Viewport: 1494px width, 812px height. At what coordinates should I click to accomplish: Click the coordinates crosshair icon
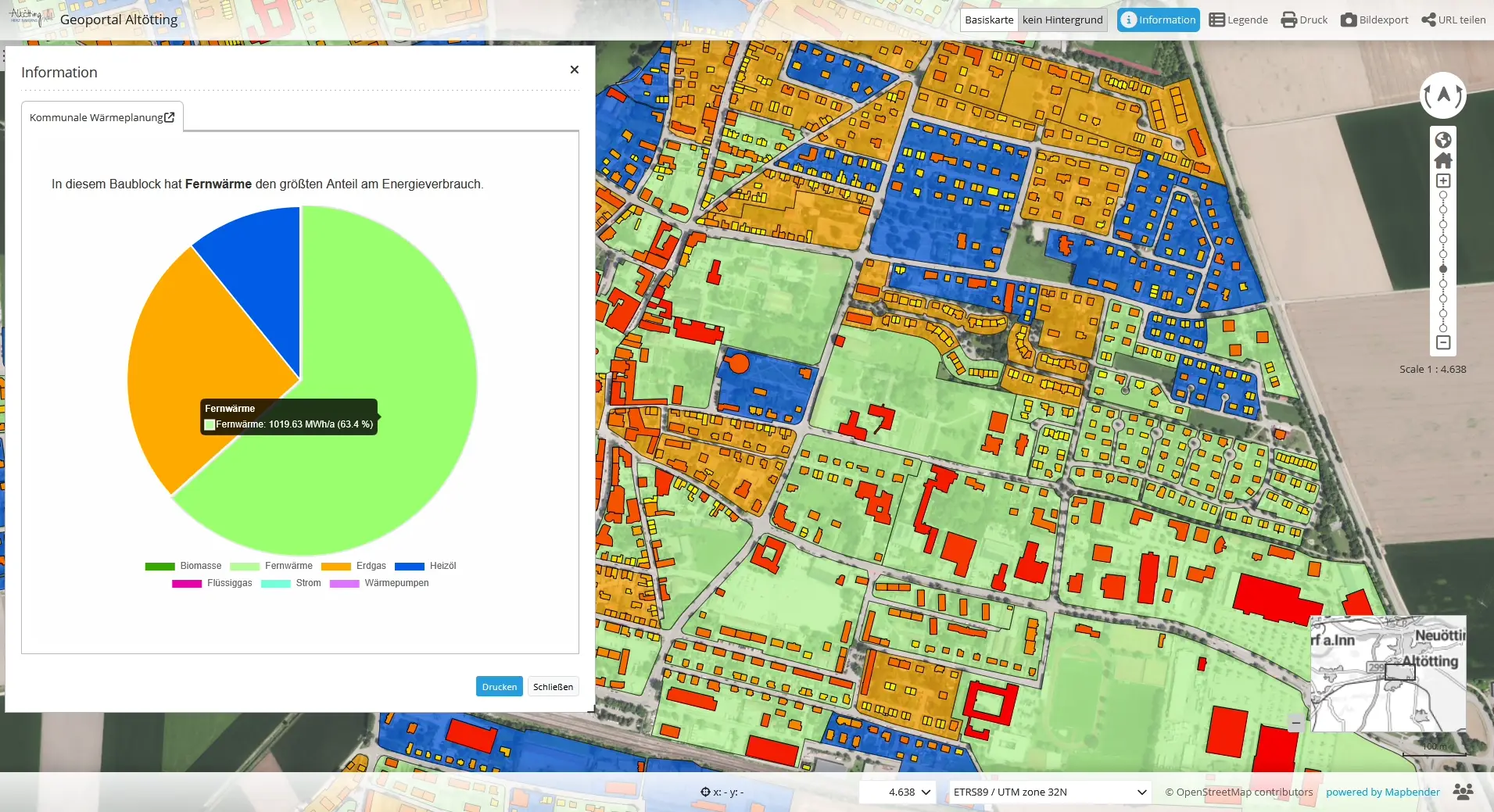click(705, 792)
